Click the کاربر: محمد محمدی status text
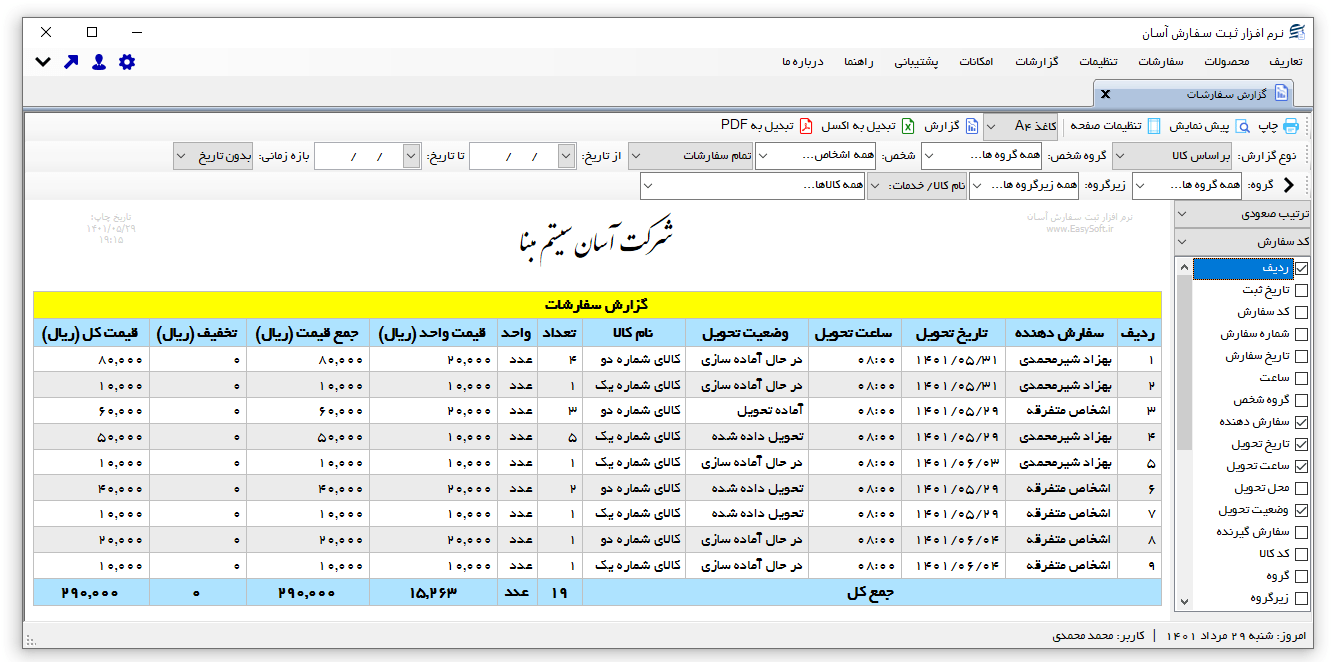The height and width of the screenshot is (662, 1333). tap(1099, 636)
